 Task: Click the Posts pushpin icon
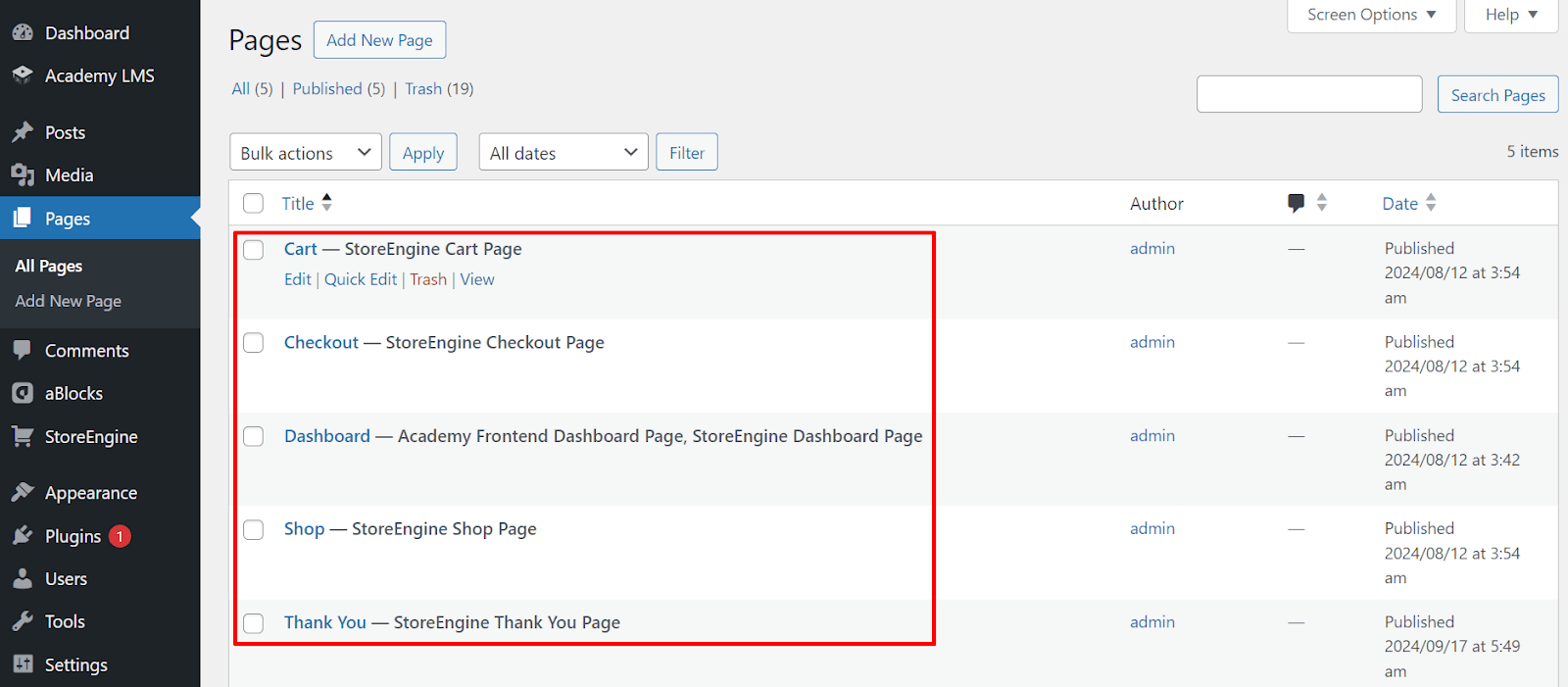23,132
